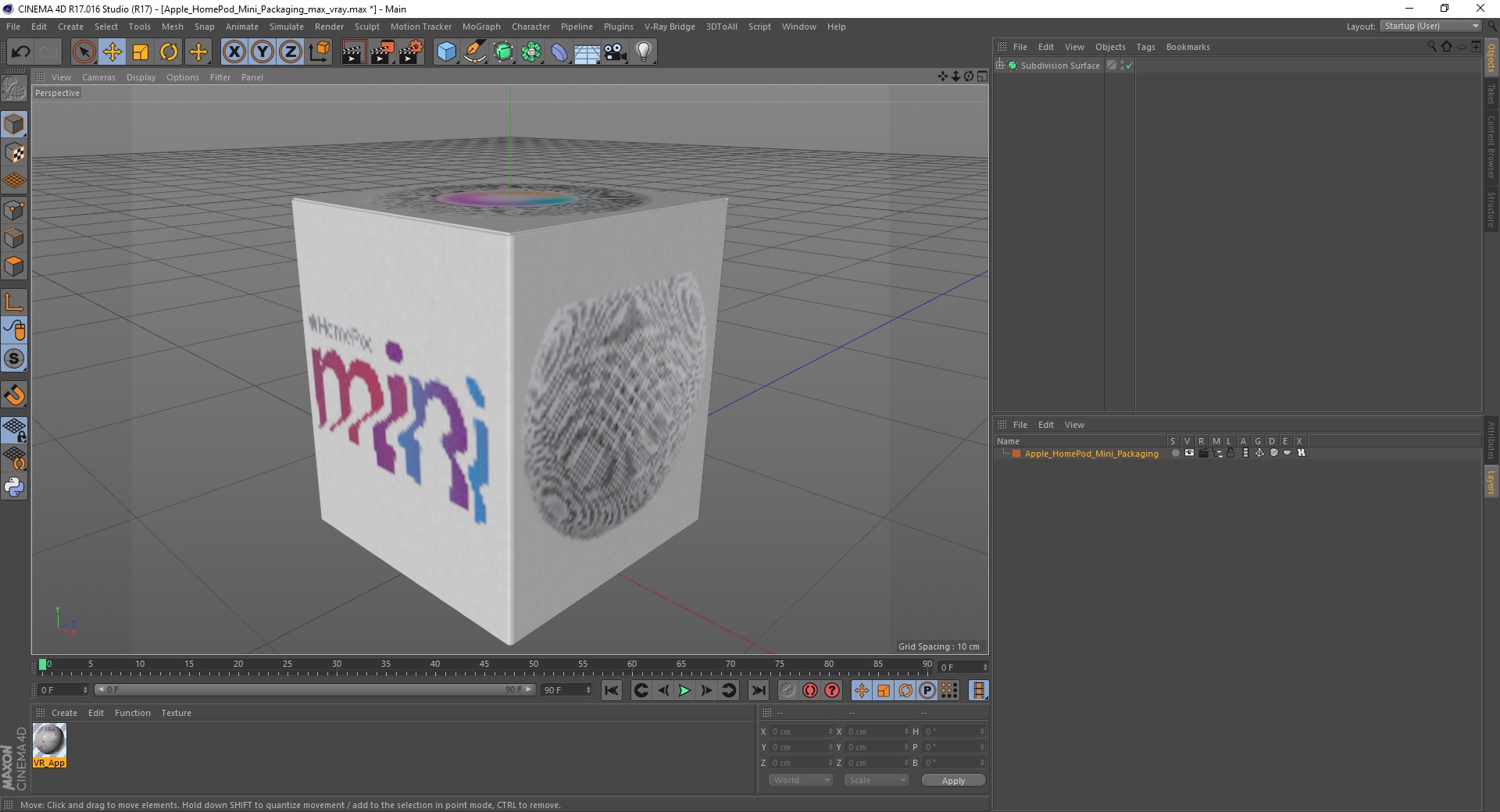Click frame 45 on timeline ruler
Screen dimensions: 1500x812
pyautogui.click(x=484, y=664)
